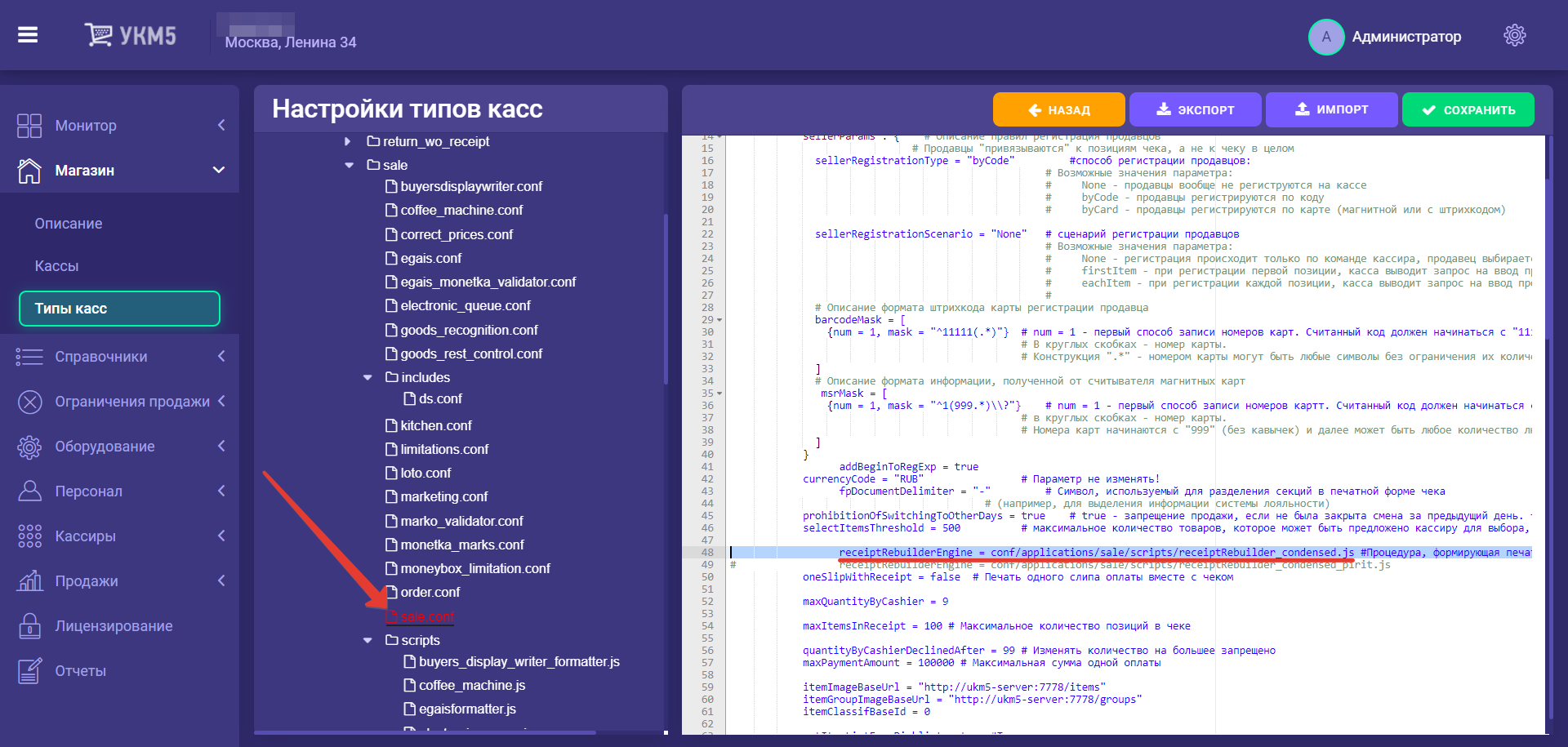Open Персонал menu item
Image resolution: width=1568 pixels, height=747 pixels.
tap(88, 491)
